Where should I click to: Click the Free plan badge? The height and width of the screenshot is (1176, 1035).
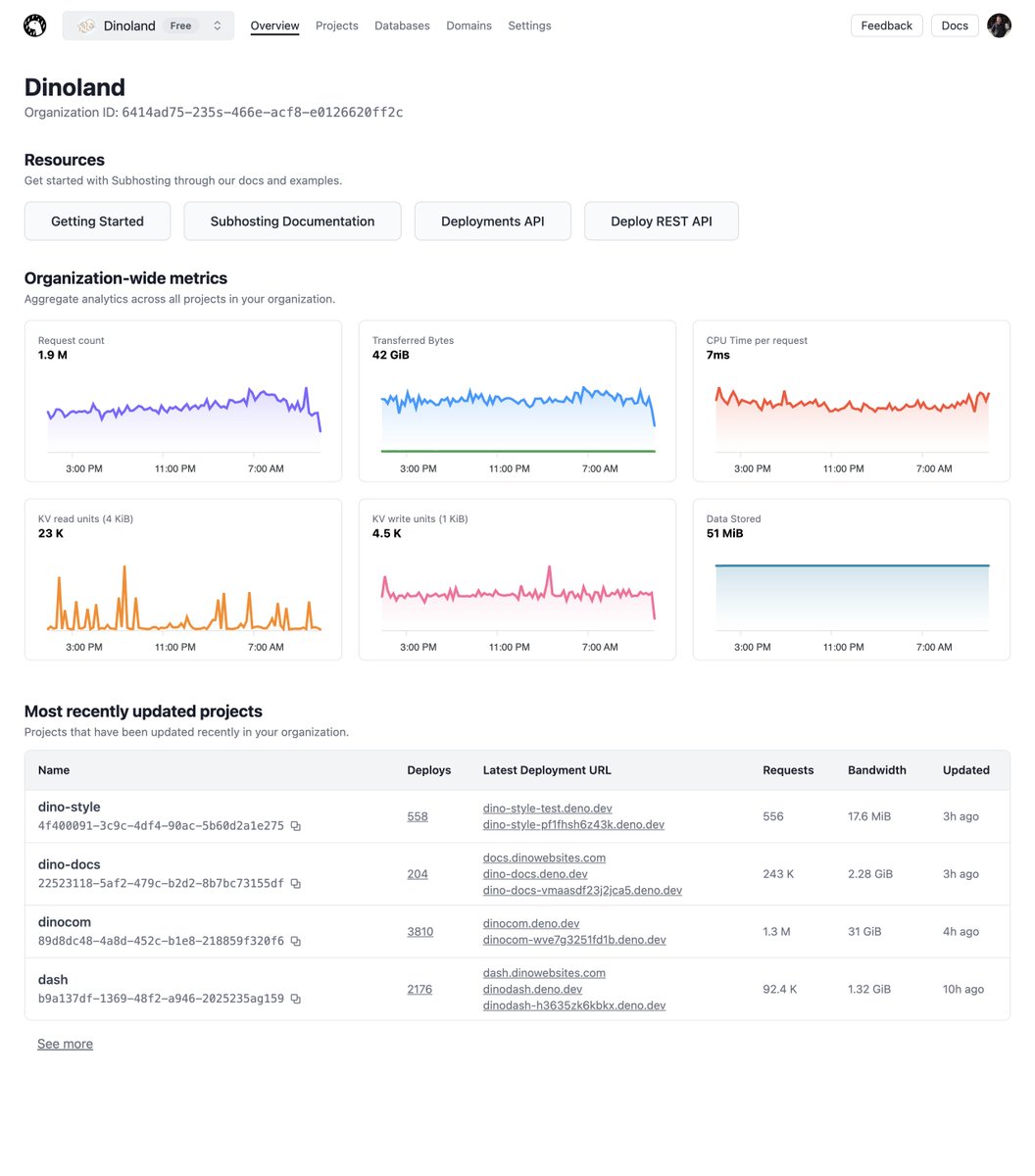[181, 26]
